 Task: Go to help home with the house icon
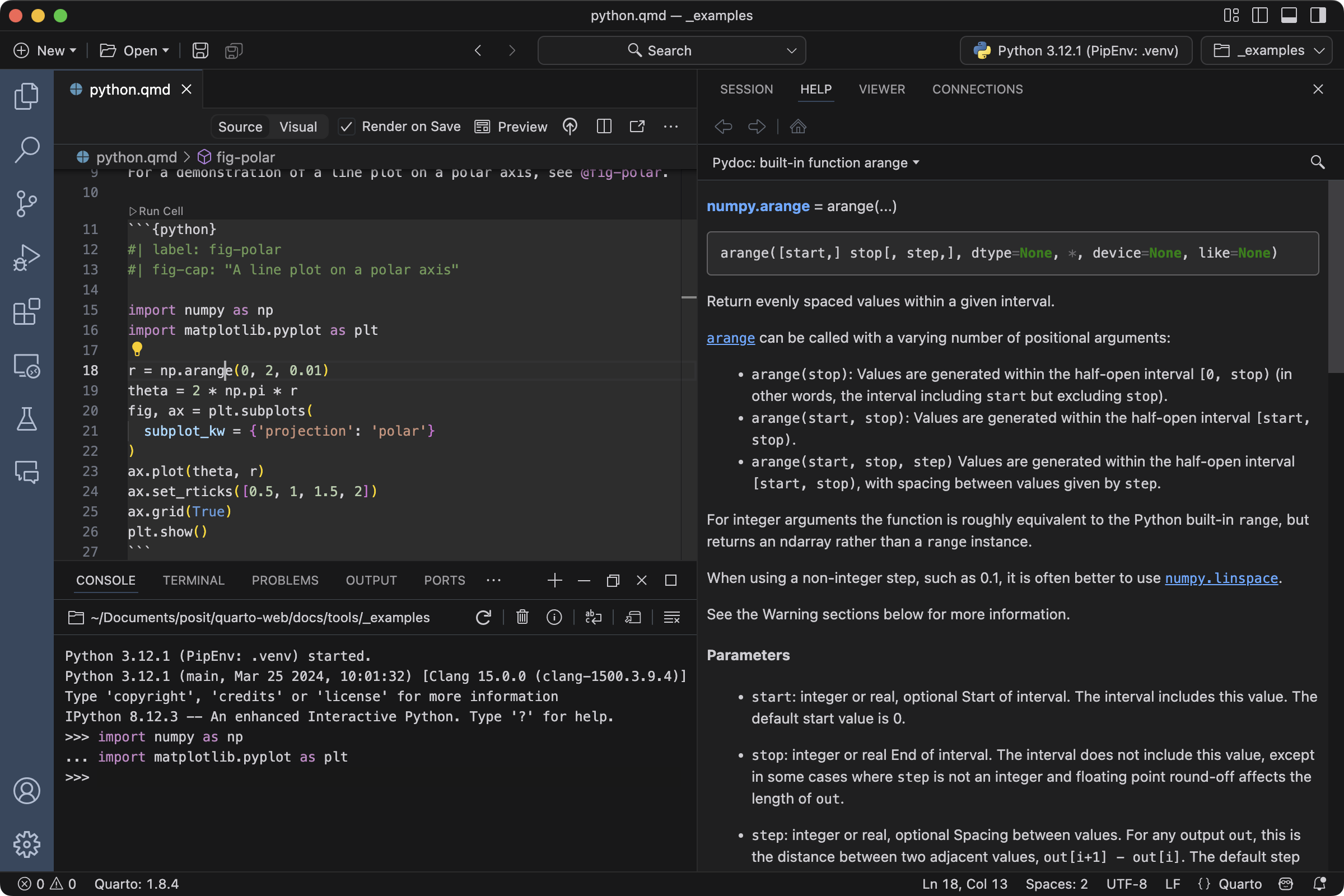(797, 127)
